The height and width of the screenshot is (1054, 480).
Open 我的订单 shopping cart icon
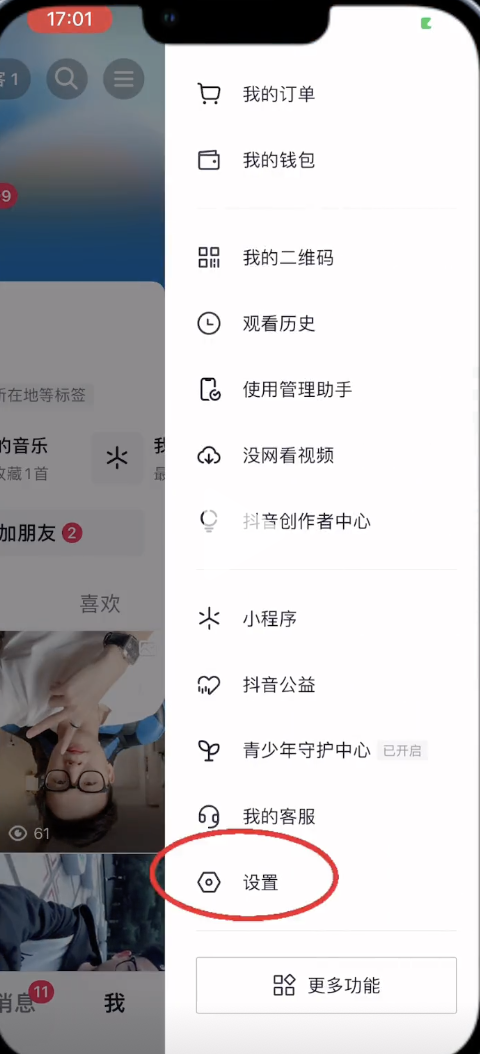pyautogui.click(x=209, y=94)
